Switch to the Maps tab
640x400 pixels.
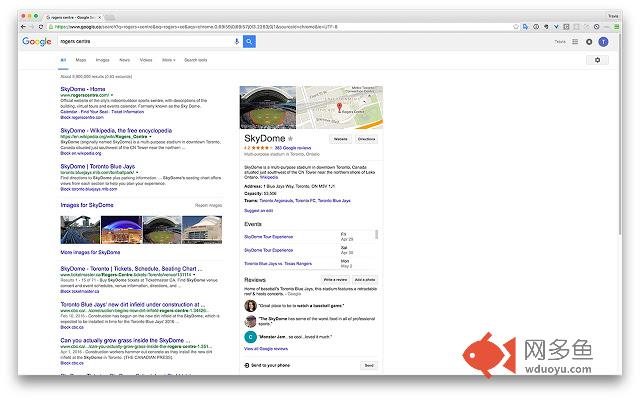(81, 60)
